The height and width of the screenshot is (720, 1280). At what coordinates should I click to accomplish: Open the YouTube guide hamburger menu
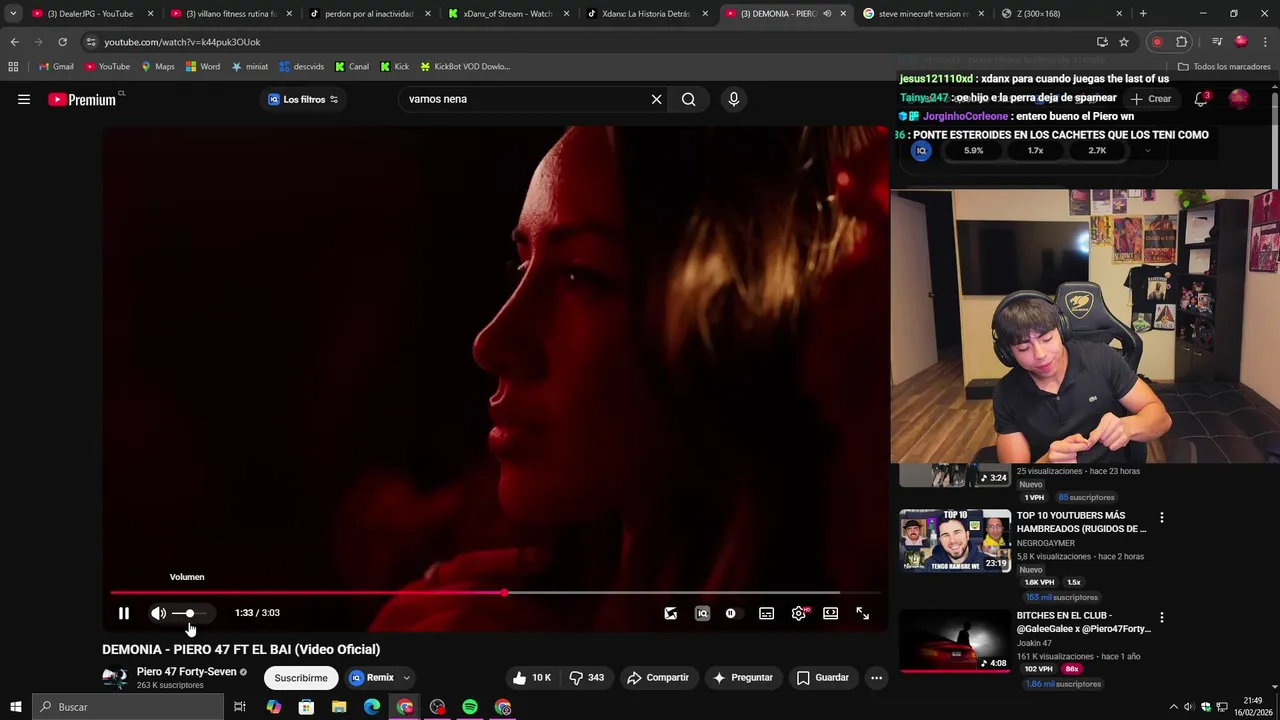(24, 99)
